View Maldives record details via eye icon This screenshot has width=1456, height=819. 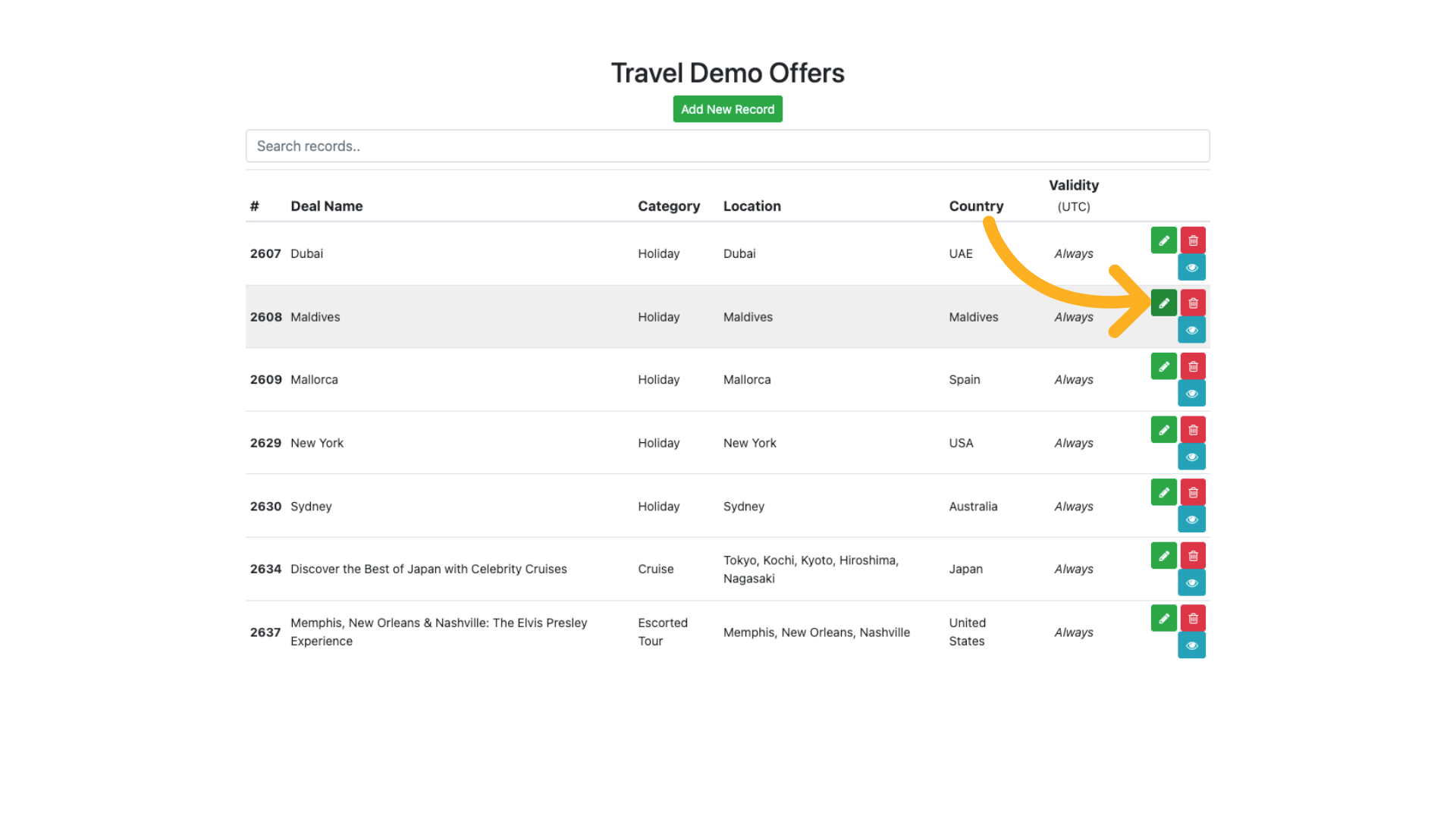tap(1191, 331)
